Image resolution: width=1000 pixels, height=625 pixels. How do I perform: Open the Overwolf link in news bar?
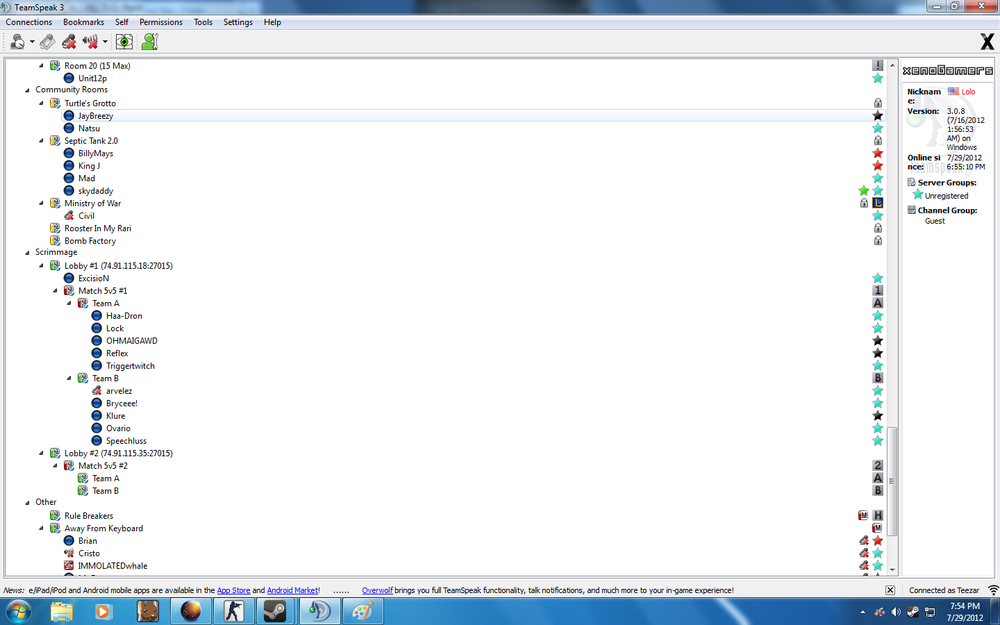tap(377, 591)
